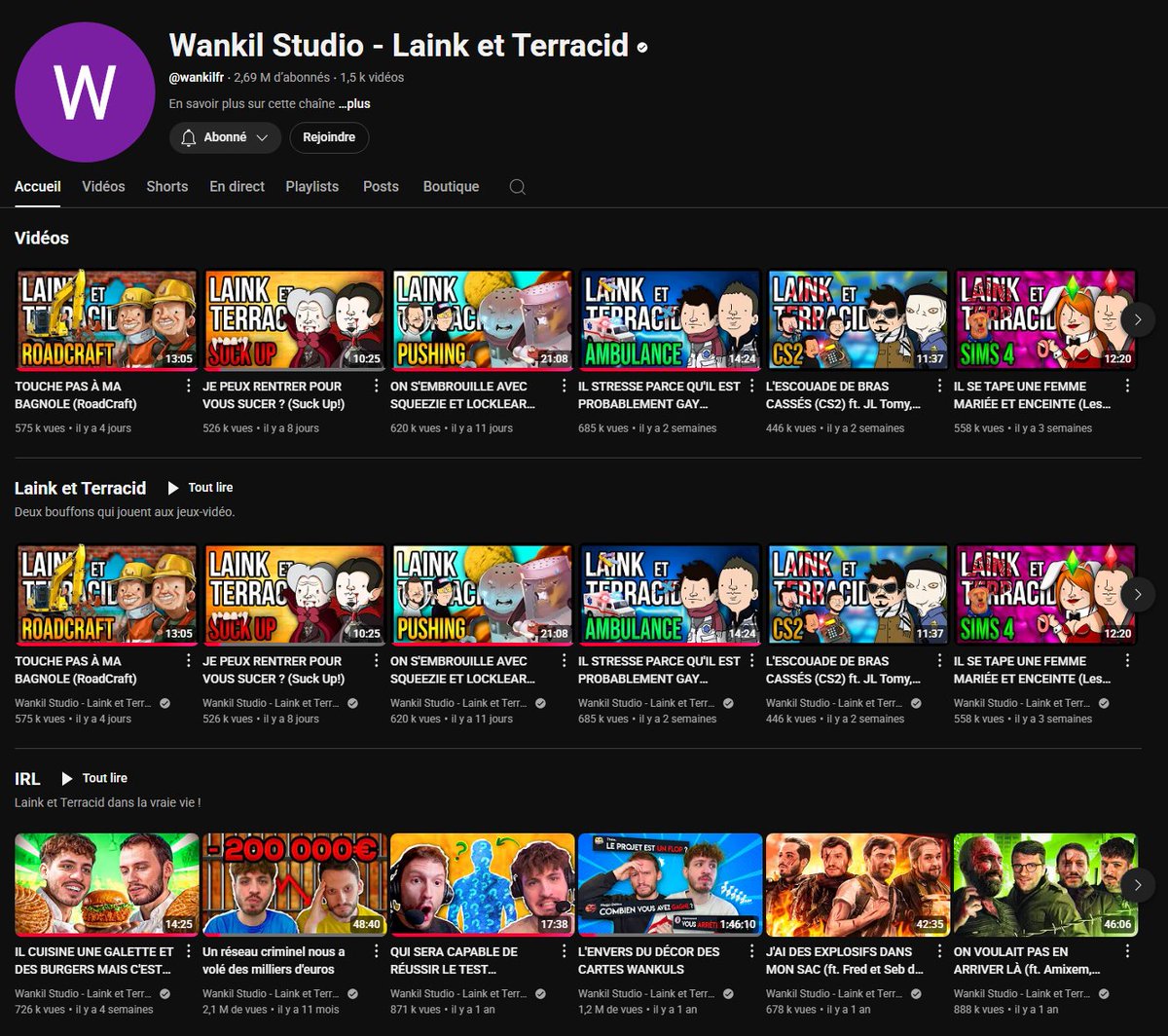Next arrow in Laink et Terracid carousel
This screenshot has height=1036, width=1168.
[1138, 593]
